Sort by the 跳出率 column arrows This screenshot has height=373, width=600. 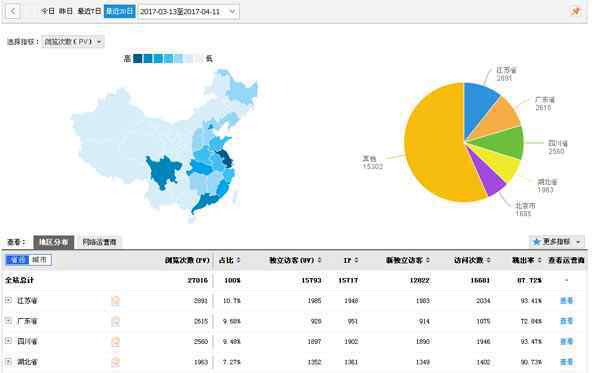pos(540,260)
